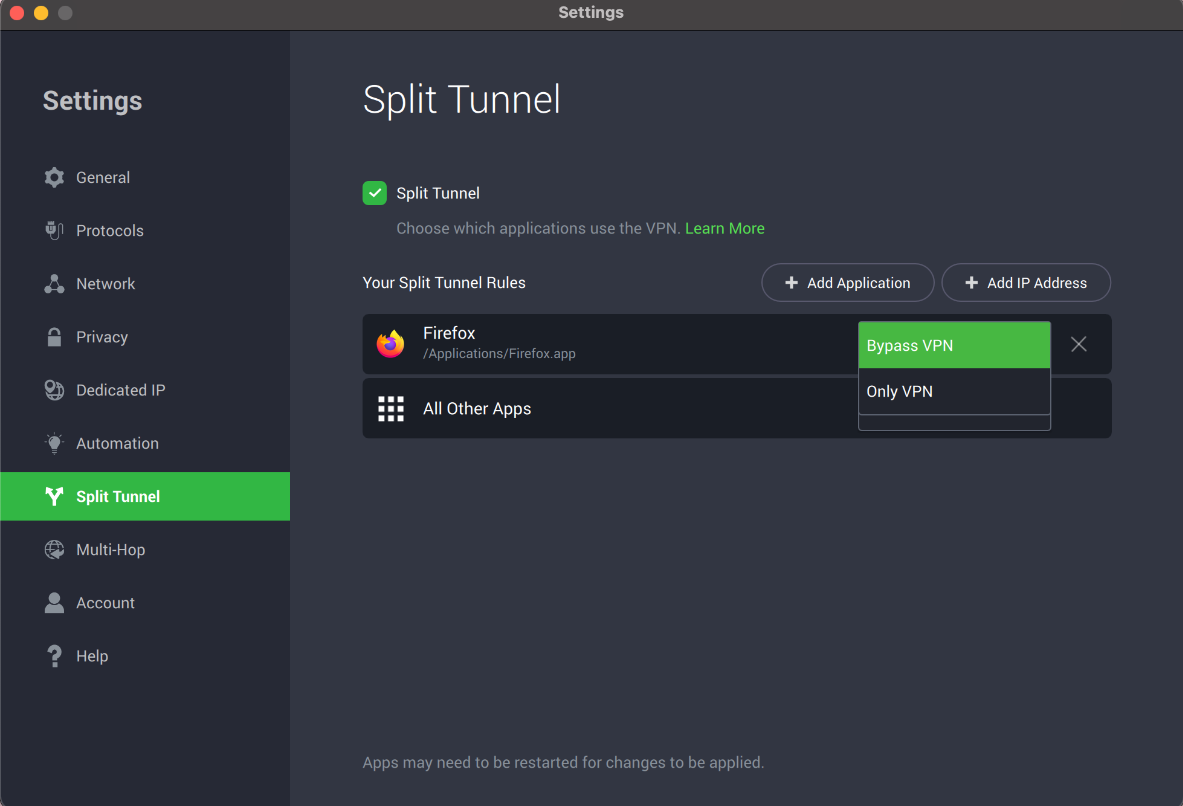Click the Network nodes icon
The image size is (1183, 806).
(54, 284)
